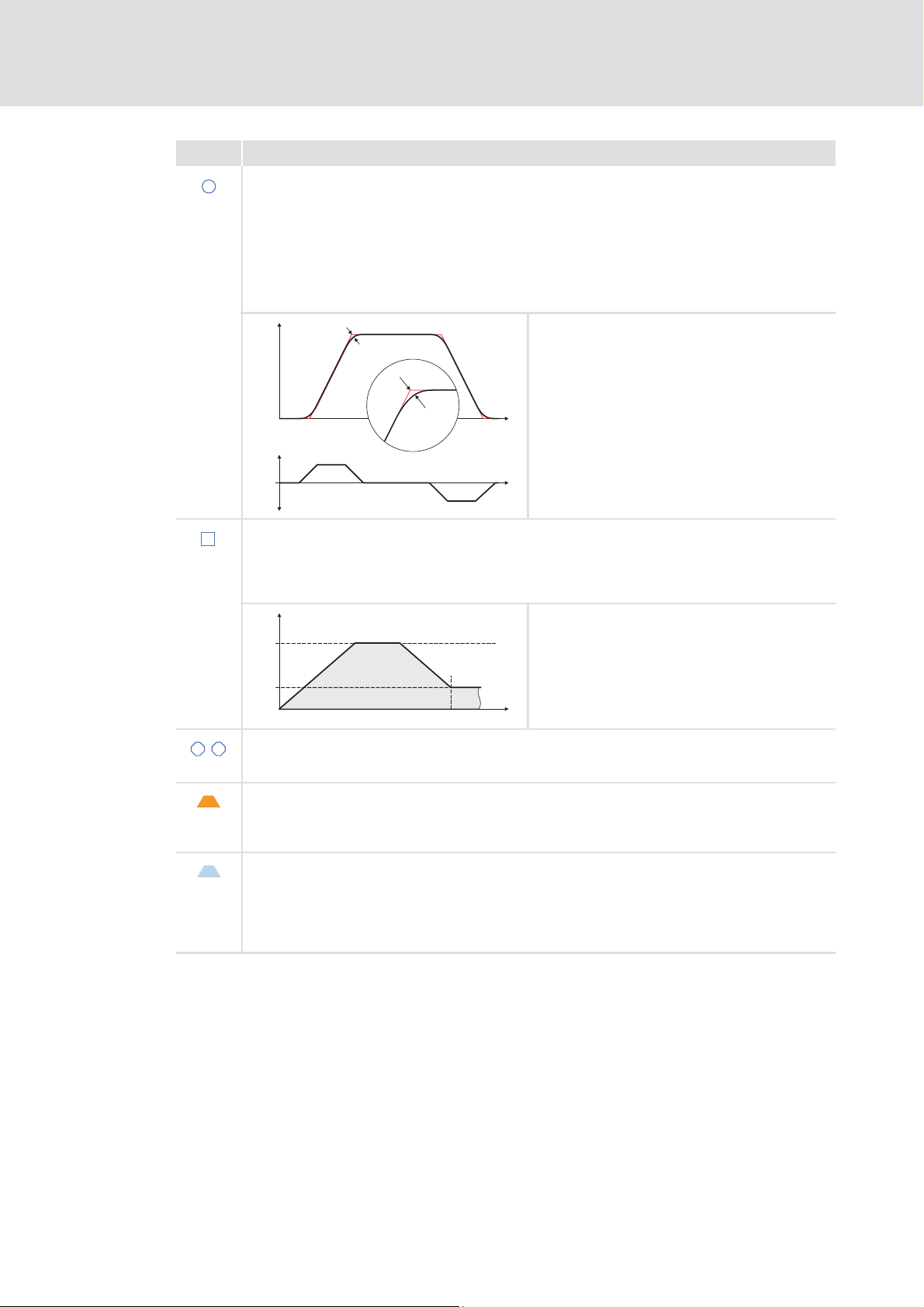Click the empty cell beside the S-curve graph

coord(681,415)
